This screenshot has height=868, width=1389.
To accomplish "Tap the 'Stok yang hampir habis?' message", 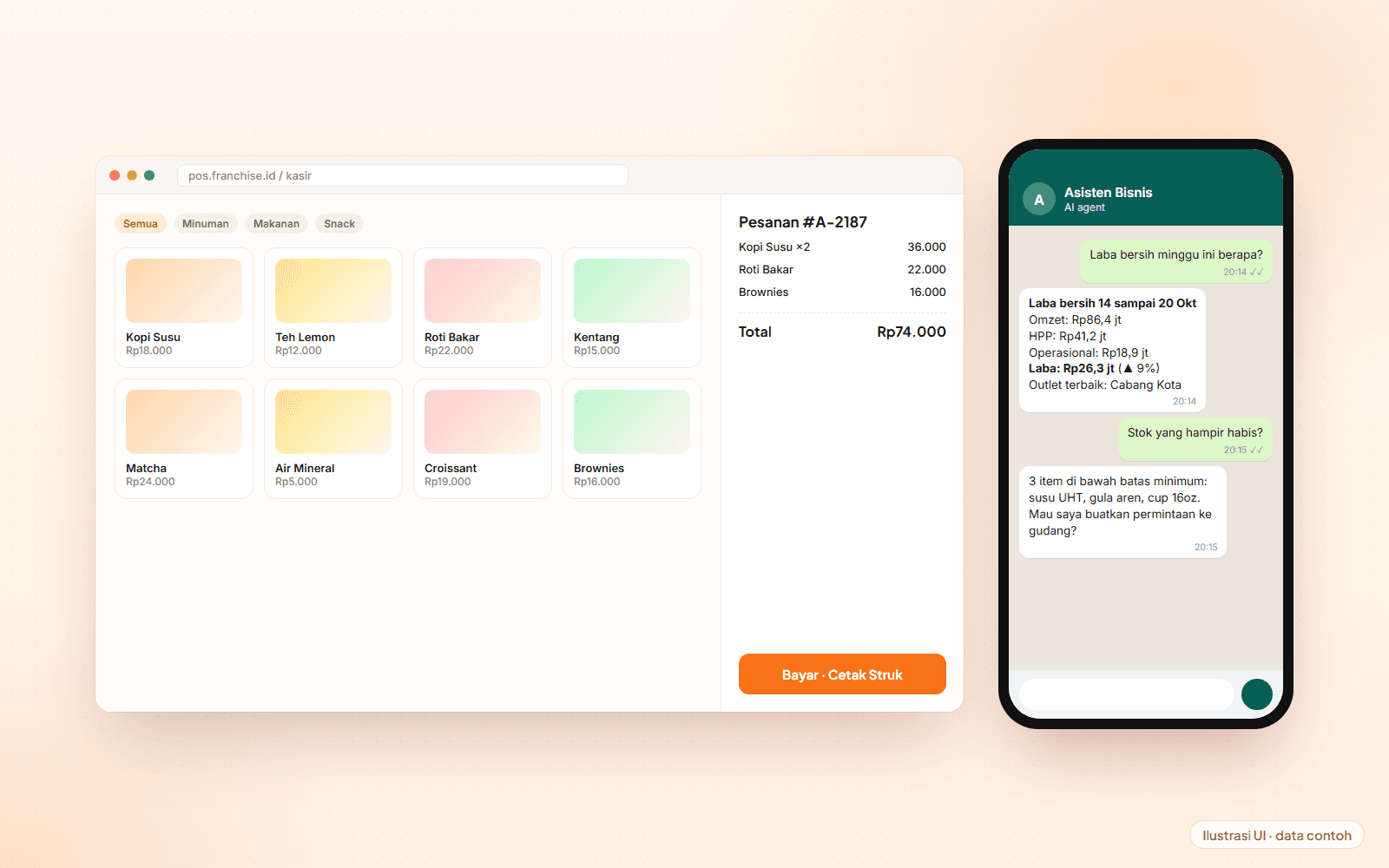I will pyautogui.click(x=1195, y=439).
